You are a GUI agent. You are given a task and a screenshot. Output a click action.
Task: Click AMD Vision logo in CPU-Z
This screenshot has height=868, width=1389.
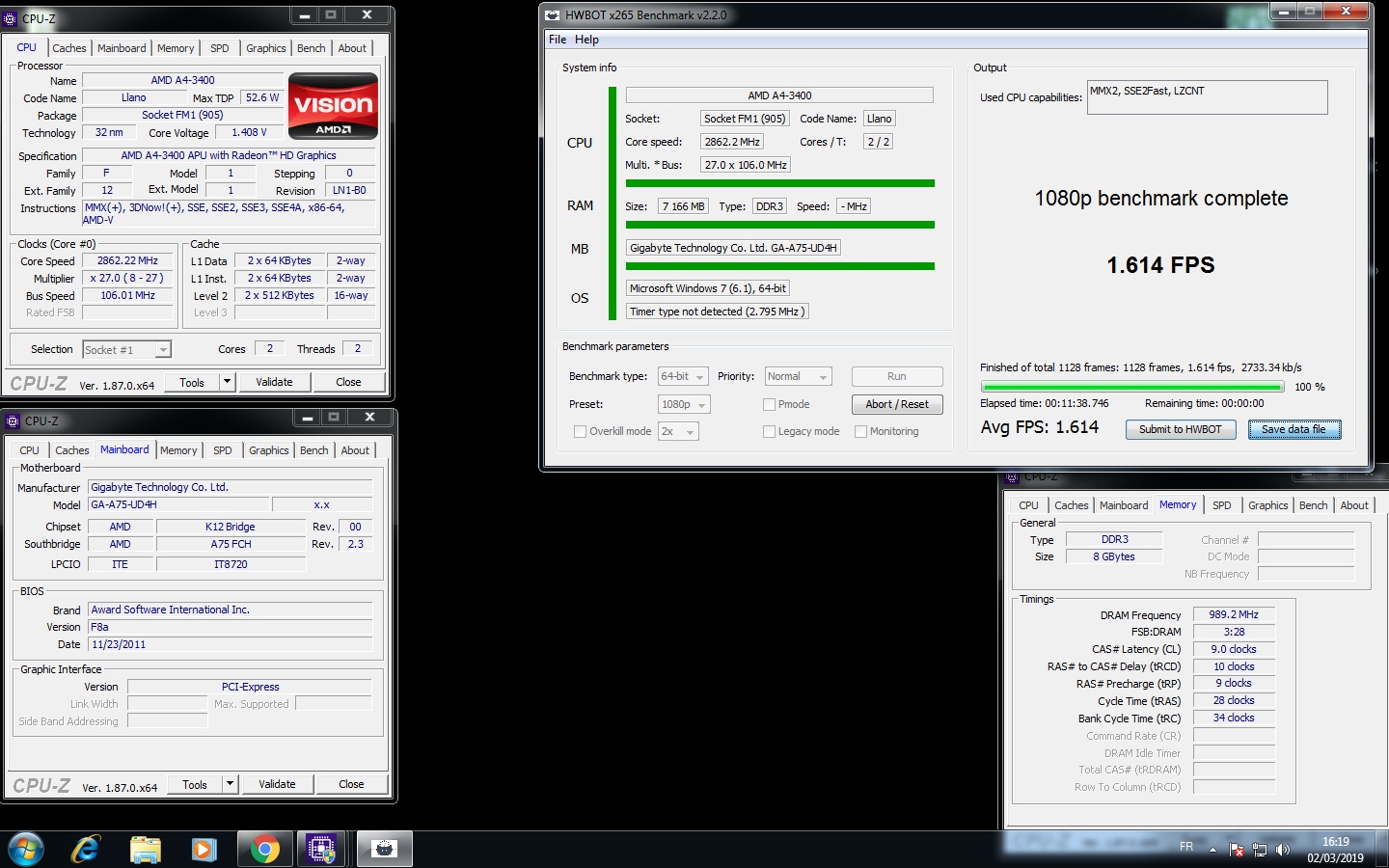coord(333,106)
